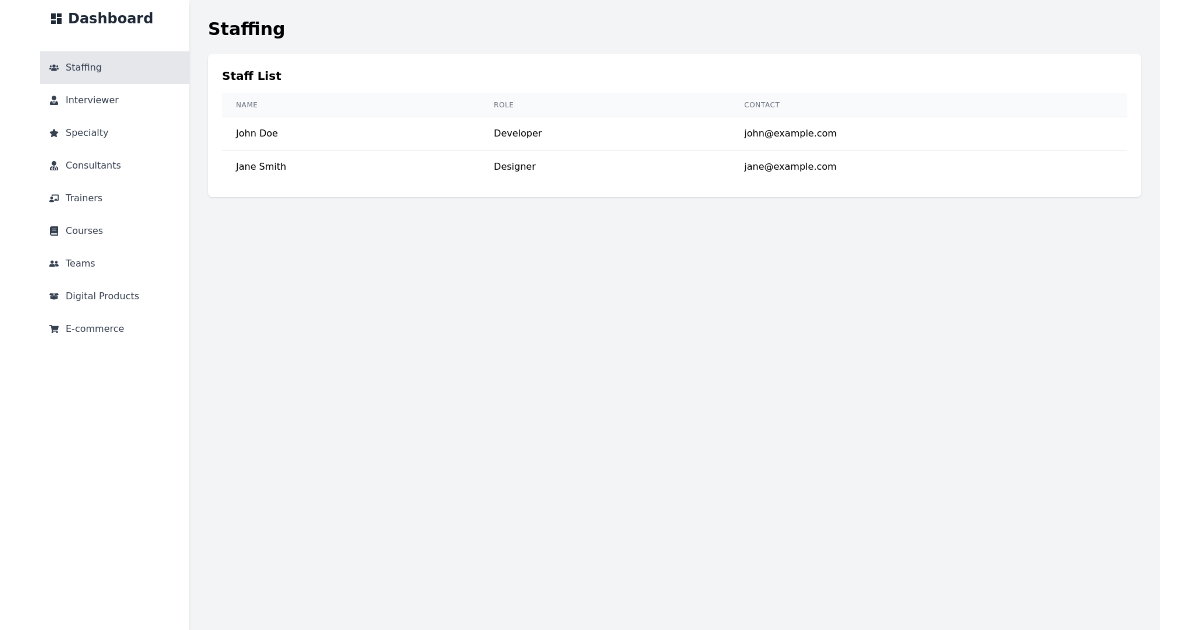Switch to the Teams section
The height and width of the screenshot is (630, 1200).
coord(80,263)
